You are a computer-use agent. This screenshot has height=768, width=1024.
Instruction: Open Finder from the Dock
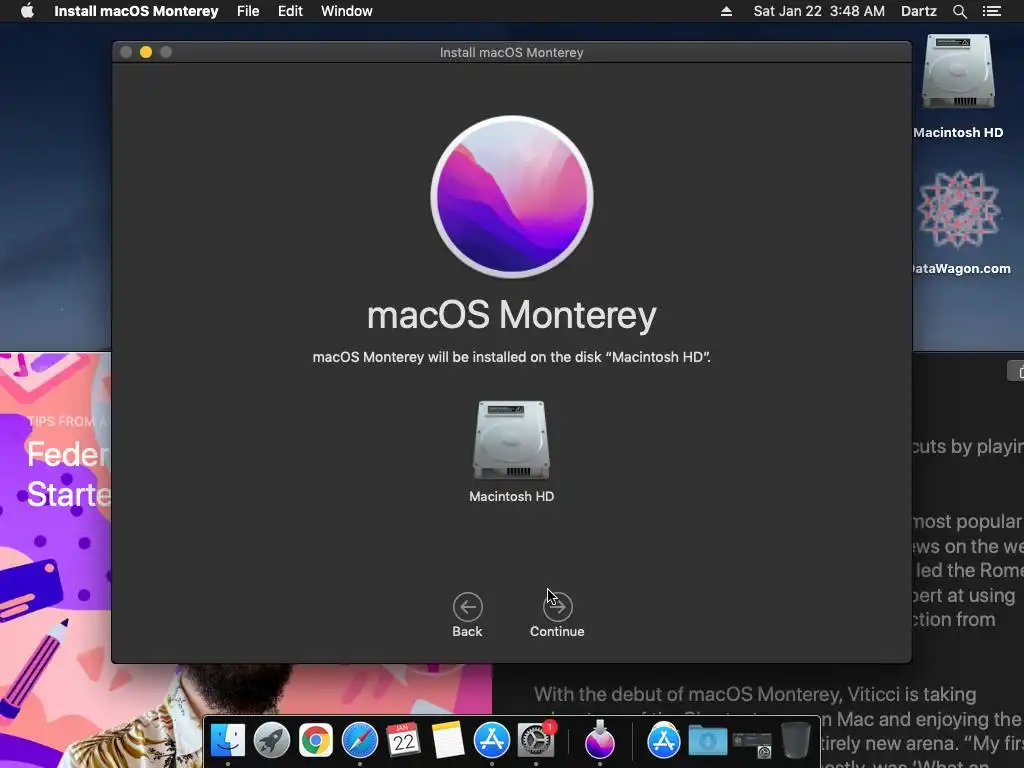227,740
